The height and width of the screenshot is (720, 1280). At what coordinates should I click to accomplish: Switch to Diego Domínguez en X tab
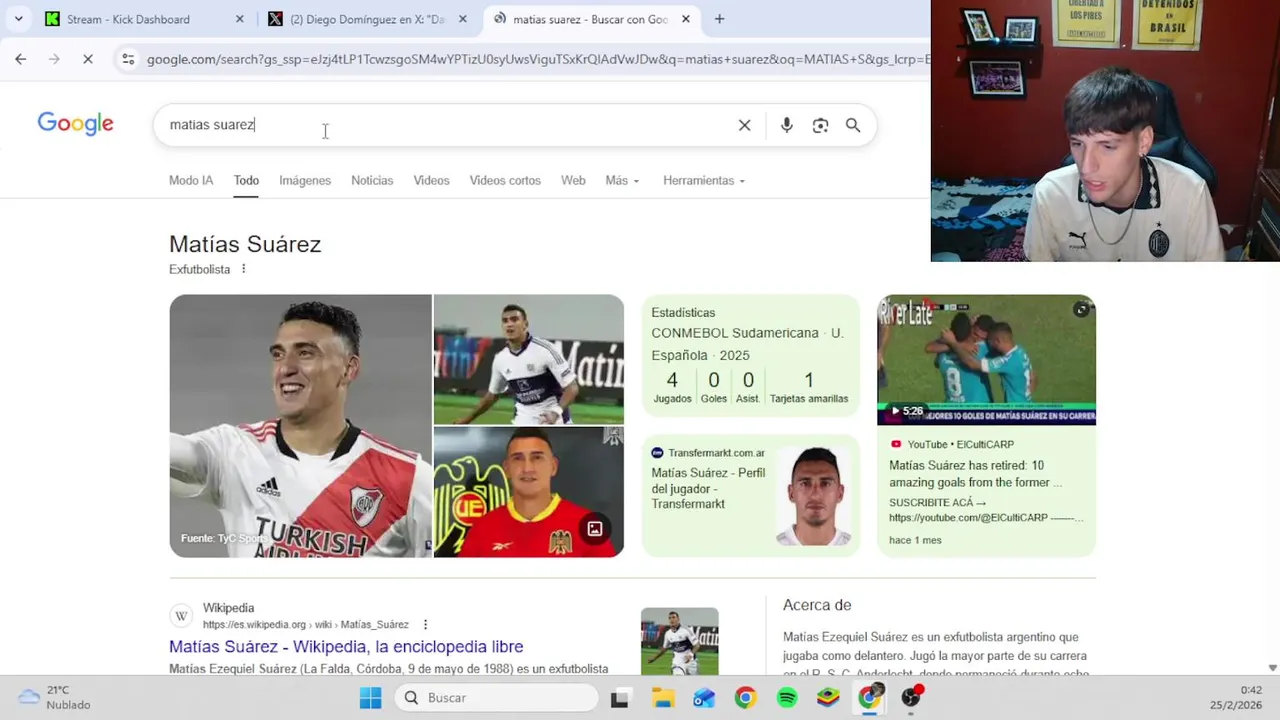click(368, 19)
